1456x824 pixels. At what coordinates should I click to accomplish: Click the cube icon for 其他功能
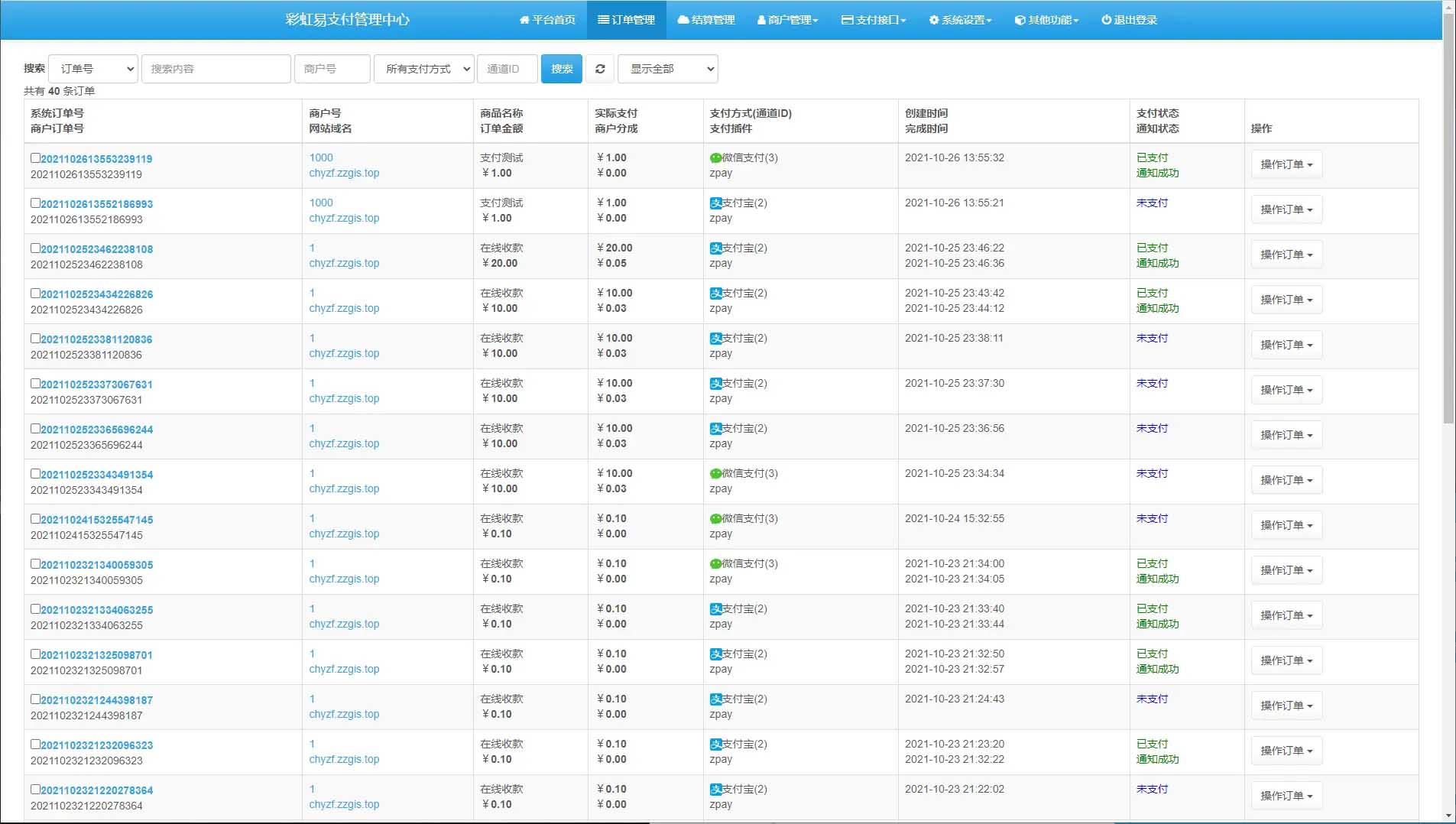pyautogui.click(x=1020, y=20)
